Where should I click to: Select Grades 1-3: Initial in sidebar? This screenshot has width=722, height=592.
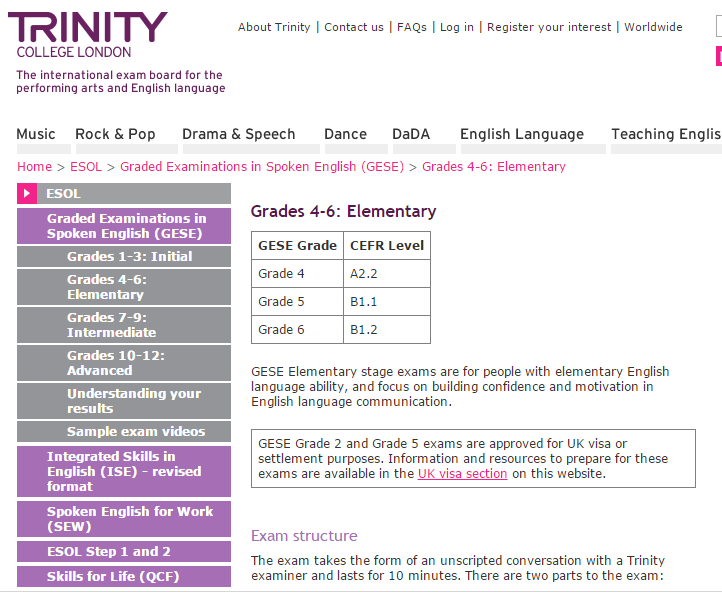124,256
